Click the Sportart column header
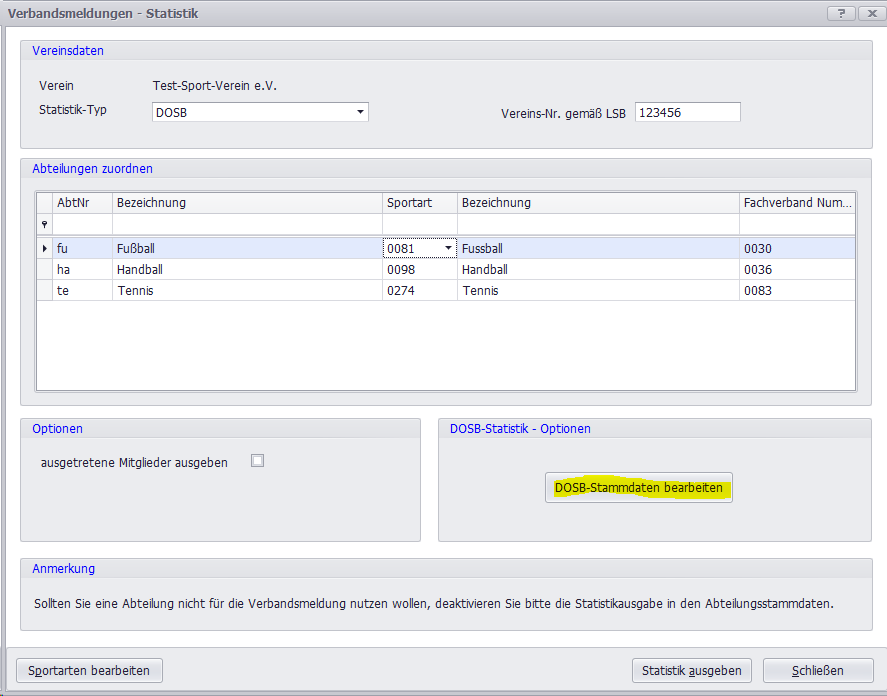The image size is (887, 696). pos(419,203)
